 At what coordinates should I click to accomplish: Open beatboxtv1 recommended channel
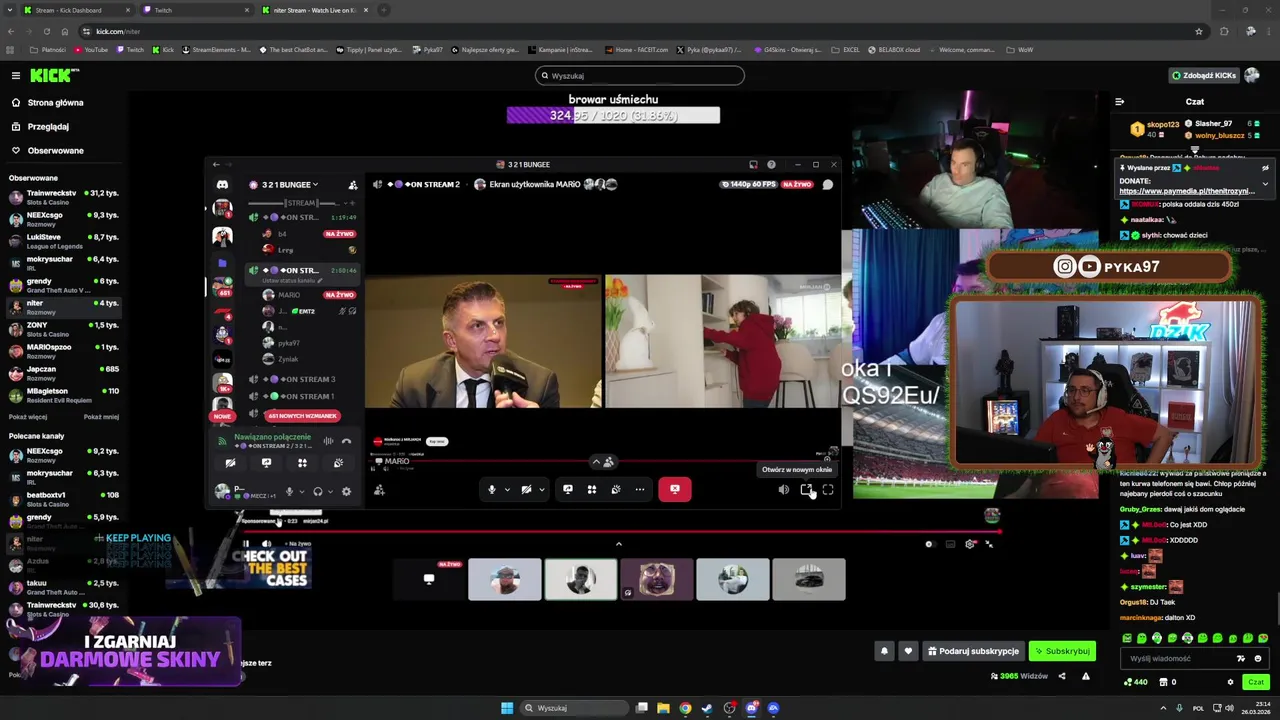coord(62,498)
